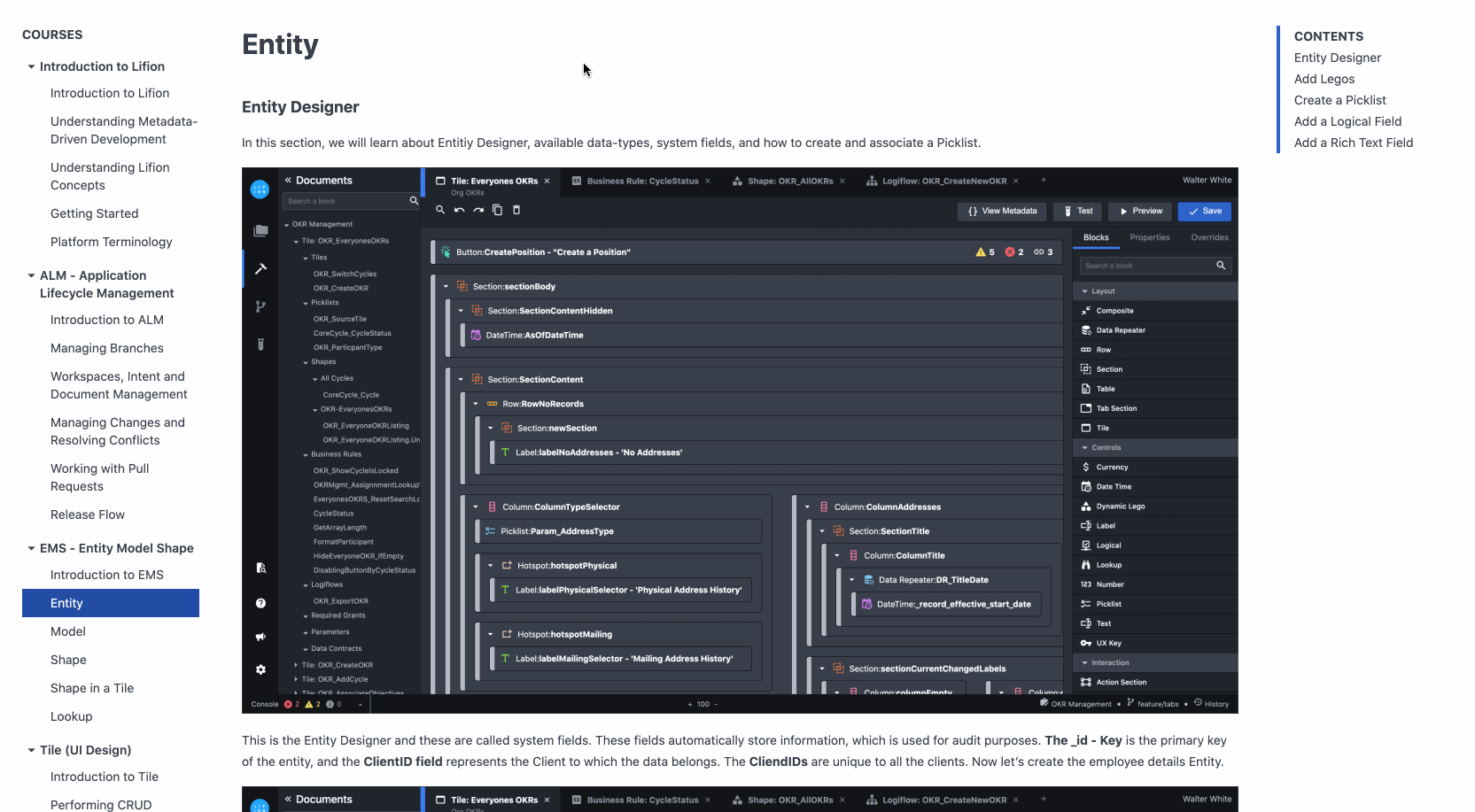This screenshot has width=1475, height=812.
Task: Click the Dynamic Lego block icon
Action: pos(1086,507)
